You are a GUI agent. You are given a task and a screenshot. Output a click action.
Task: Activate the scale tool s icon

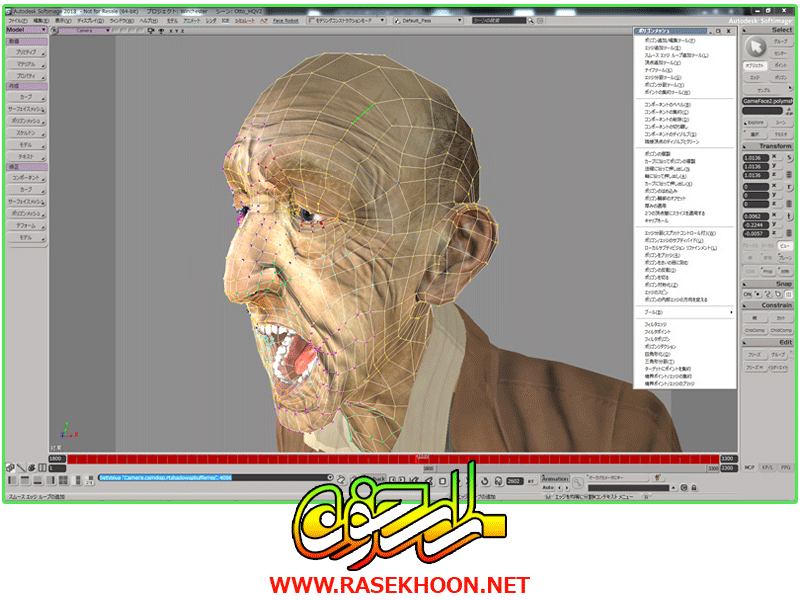(x=789, y=159)
